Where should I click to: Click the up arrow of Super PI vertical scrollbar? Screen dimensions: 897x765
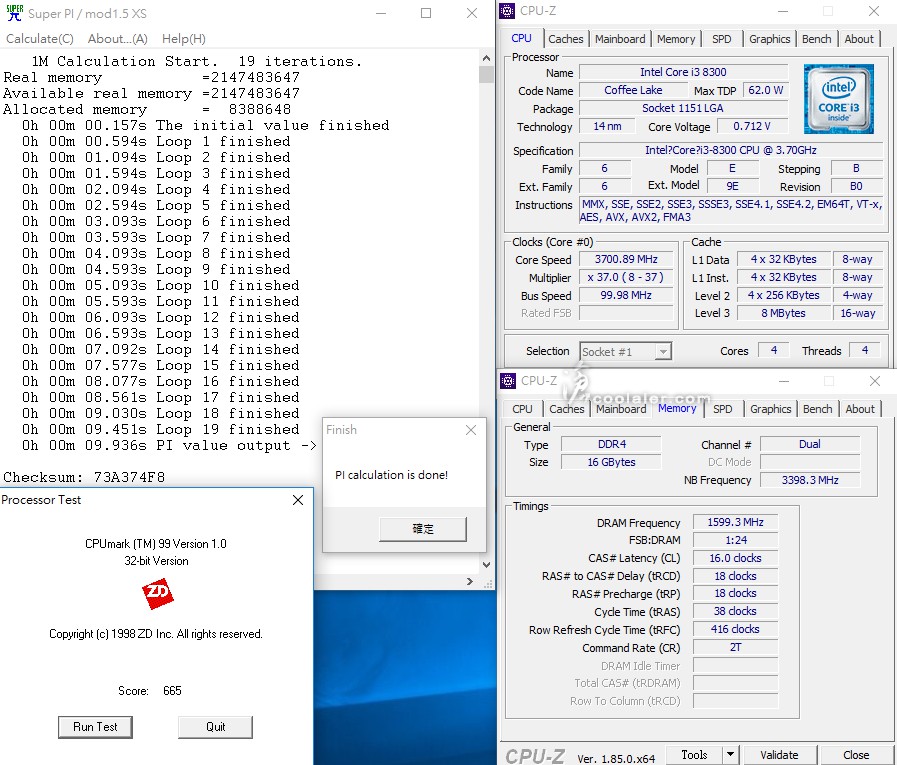[486, 58]
